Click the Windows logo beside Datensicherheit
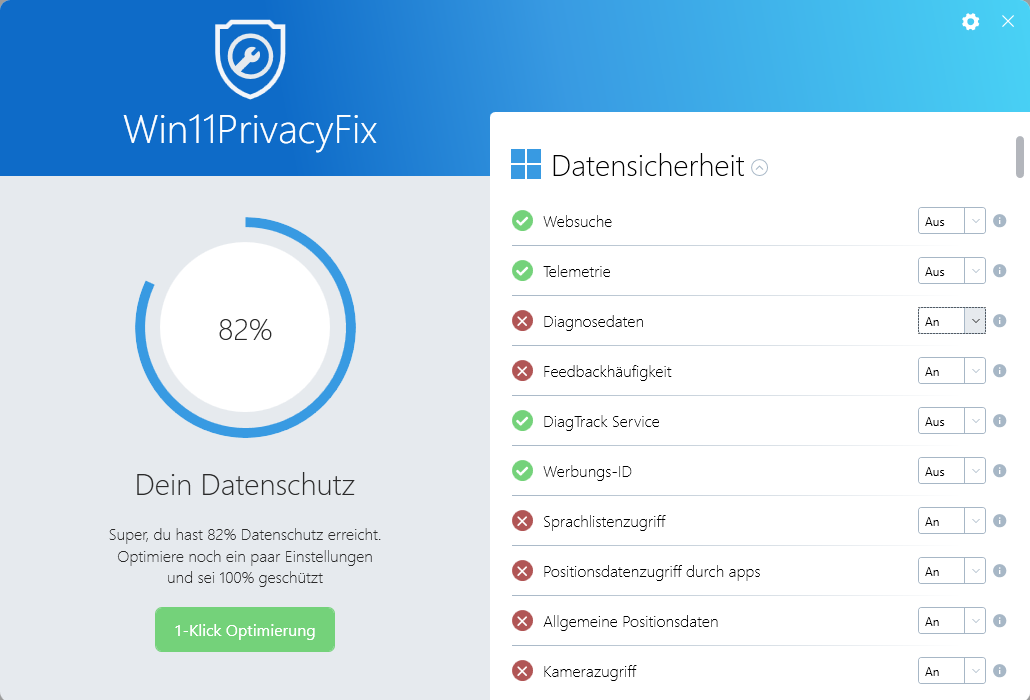Screen dimensions: 1030x700 pos(526,165)
